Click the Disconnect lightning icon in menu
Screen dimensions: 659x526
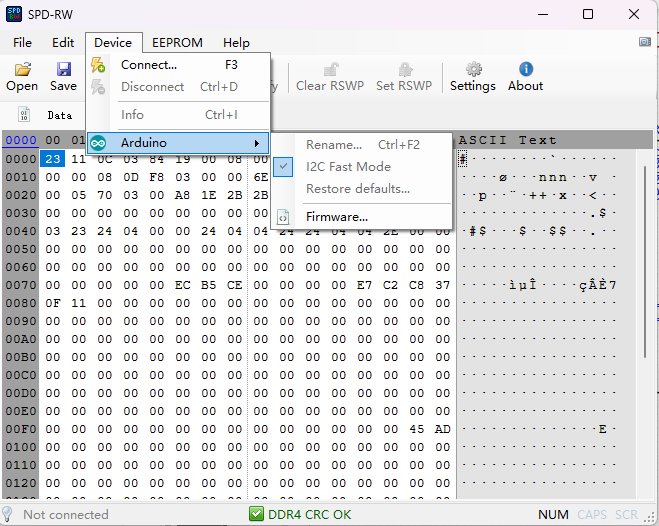pos(98,87)
